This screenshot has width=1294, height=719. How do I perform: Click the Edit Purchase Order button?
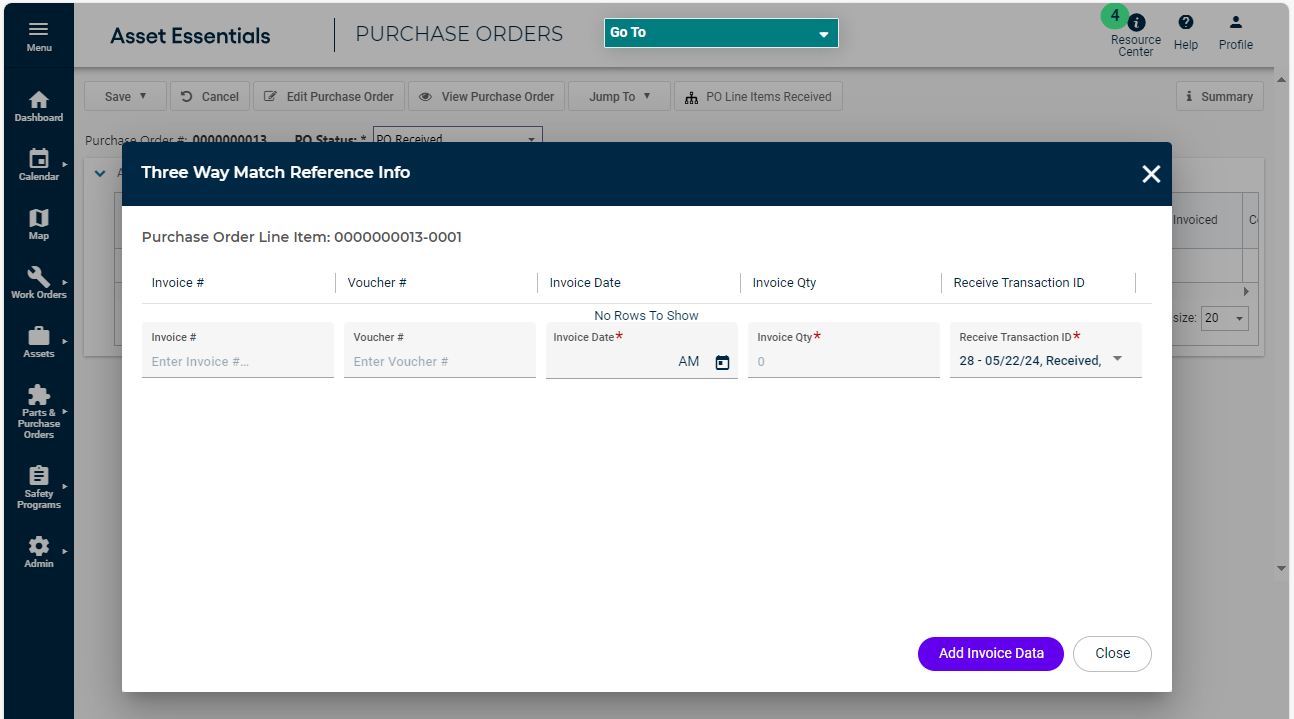[x=329, y=96]
